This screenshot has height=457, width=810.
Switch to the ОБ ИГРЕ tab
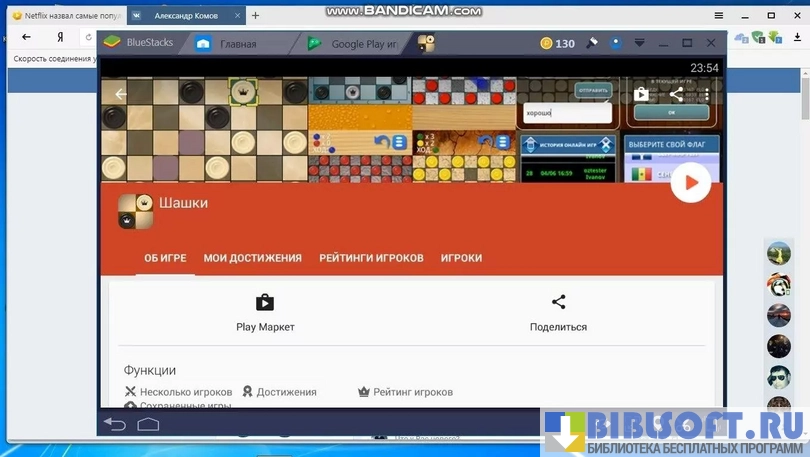pos(165,258)
